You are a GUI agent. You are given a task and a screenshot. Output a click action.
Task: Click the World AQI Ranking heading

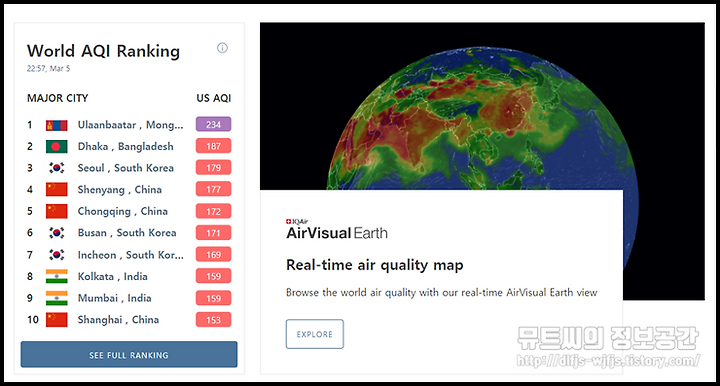[103, 51]
